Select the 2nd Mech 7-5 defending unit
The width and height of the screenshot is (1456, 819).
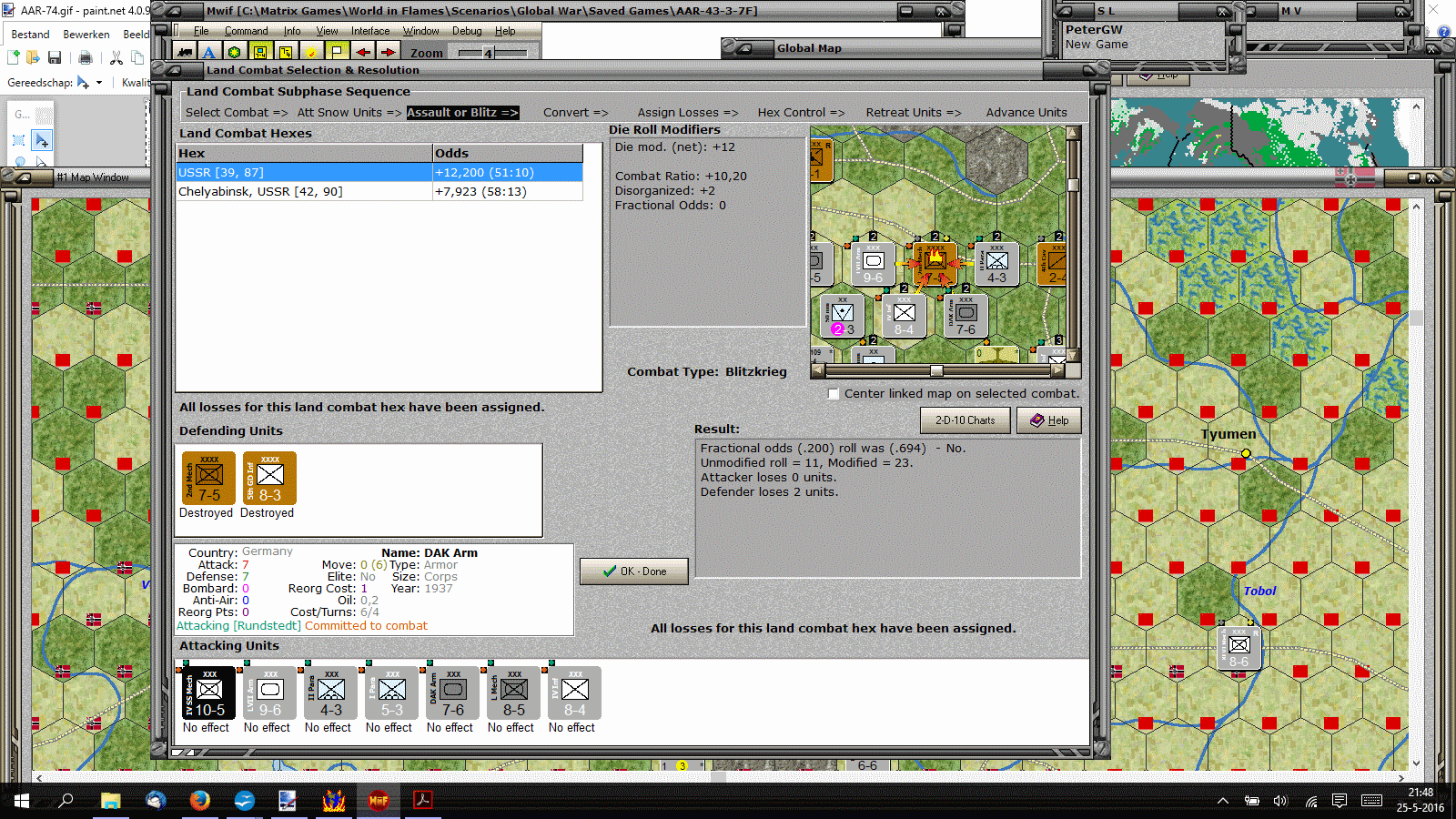pyautogui.click(x=208, y=478)
